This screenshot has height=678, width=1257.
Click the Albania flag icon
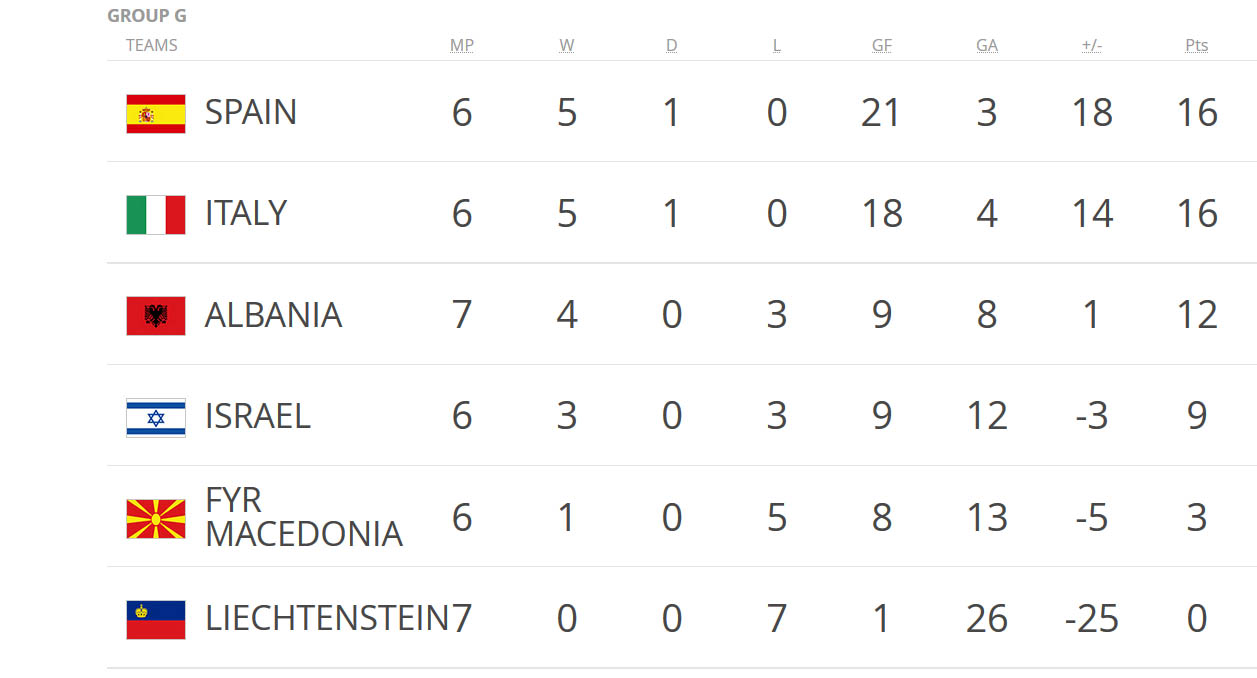point(156,315)
